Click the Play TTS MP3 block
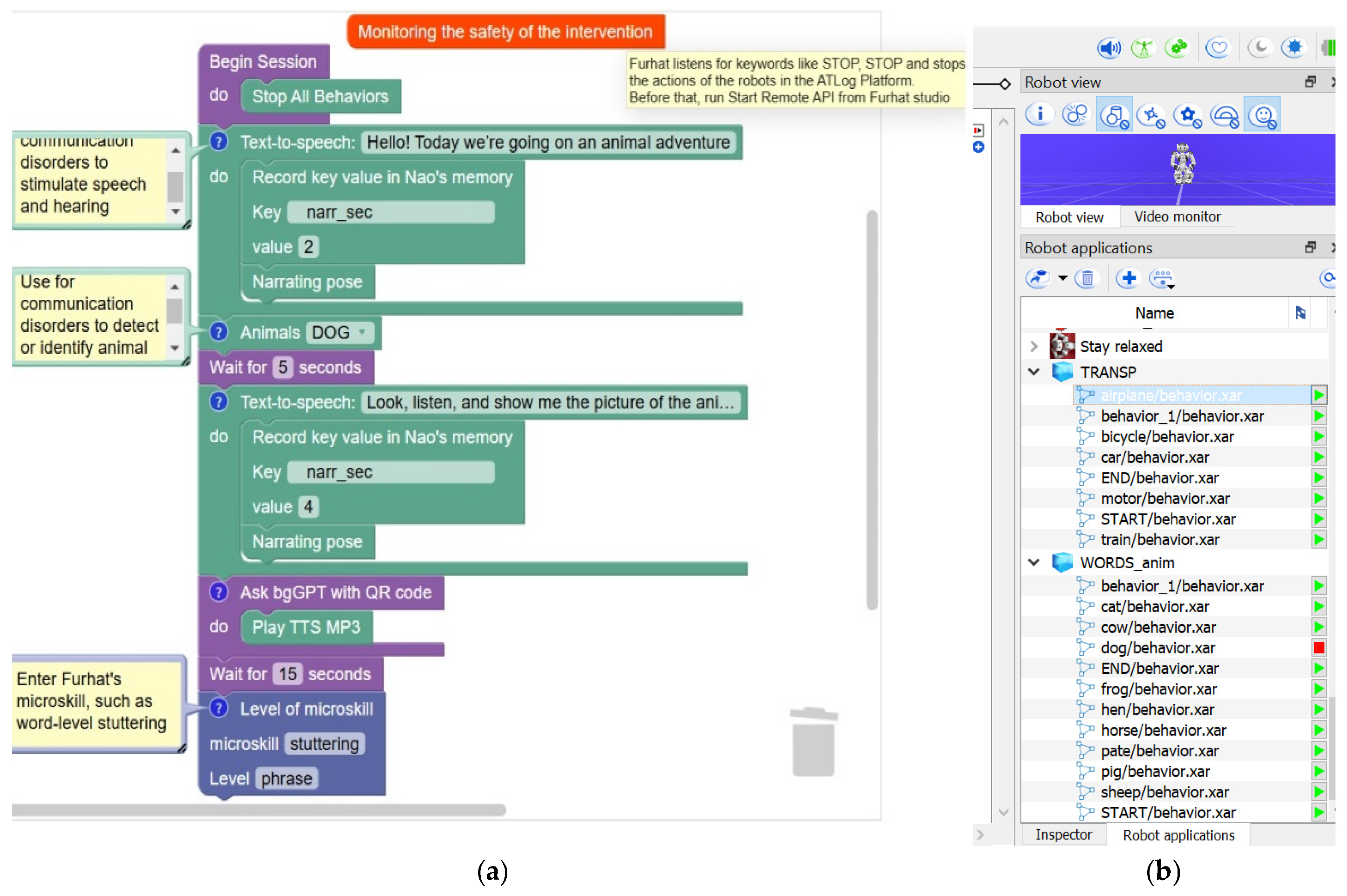The width and height of the screenshot is (1347, 896). pos(306,627)
